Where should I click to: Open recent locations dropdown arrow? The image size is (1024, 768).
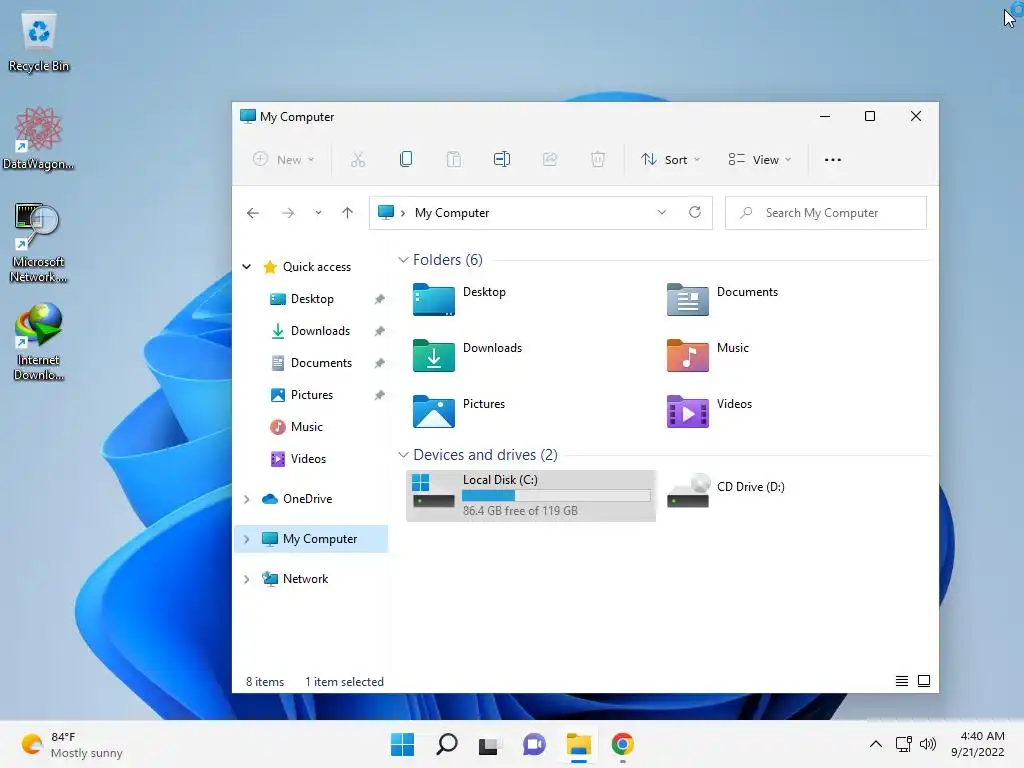[x=318, y=213]
